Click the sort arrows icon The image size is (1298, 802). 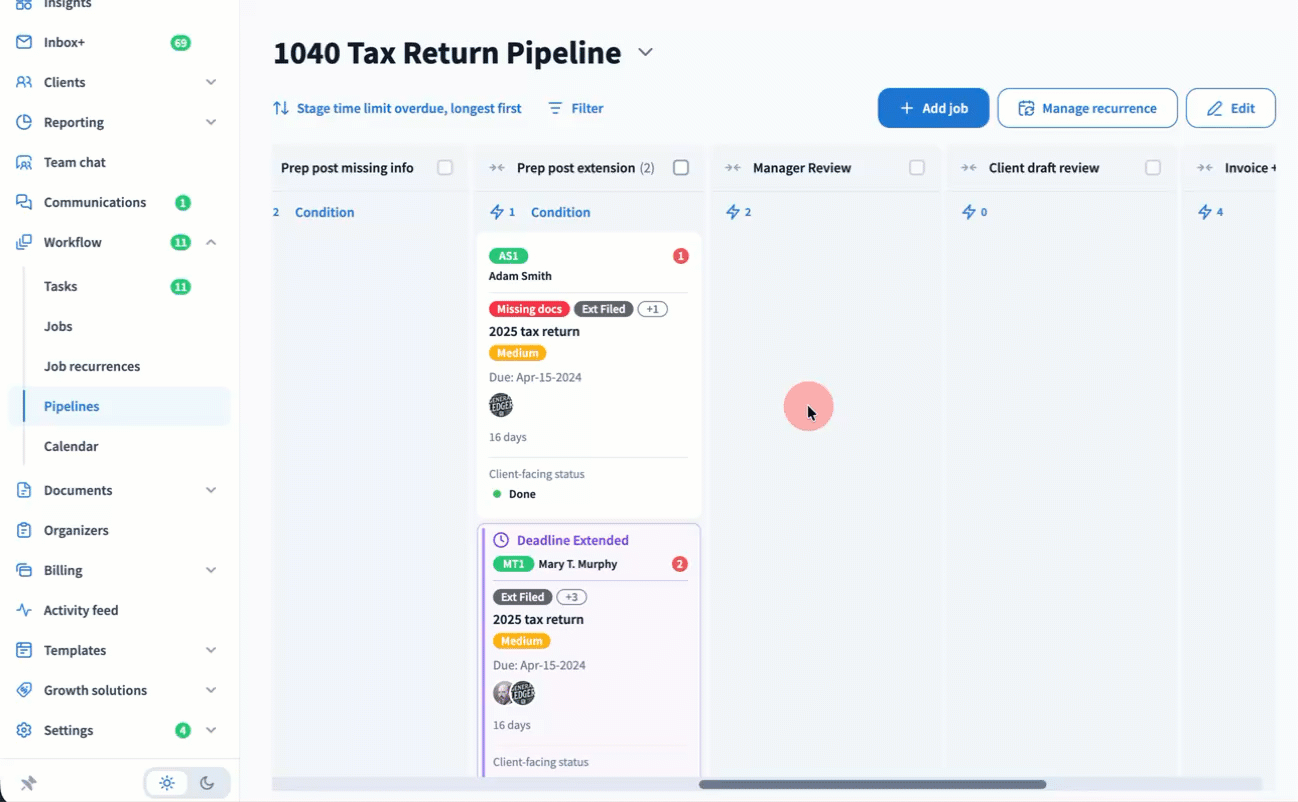[x=281, y=108]
